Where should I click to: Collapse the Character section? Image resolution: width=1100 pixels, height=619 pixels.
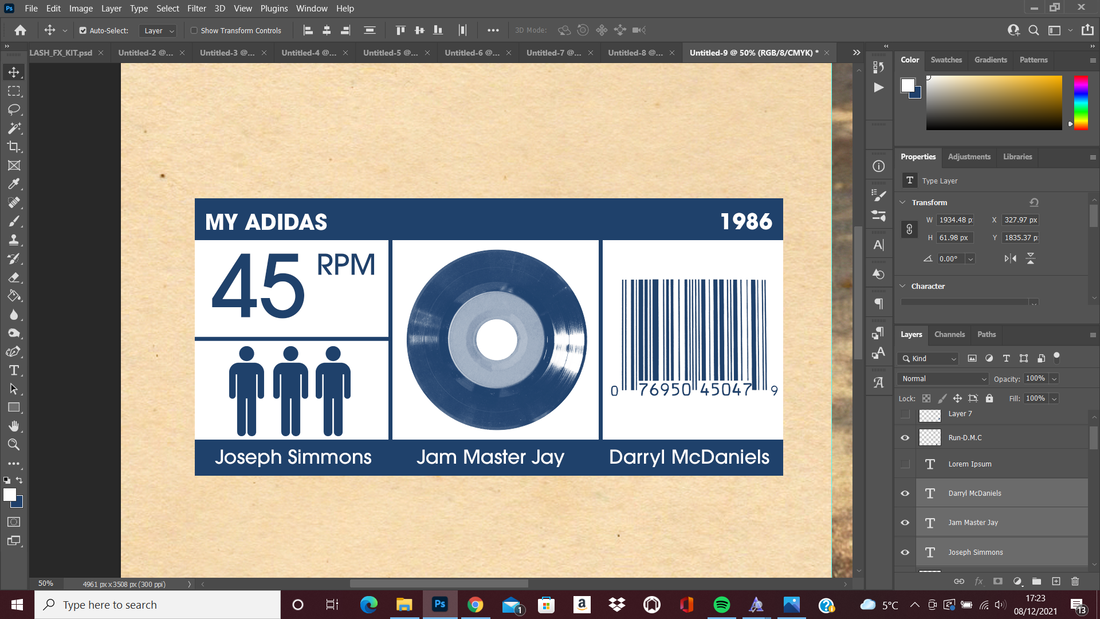(x=903, y=286)
